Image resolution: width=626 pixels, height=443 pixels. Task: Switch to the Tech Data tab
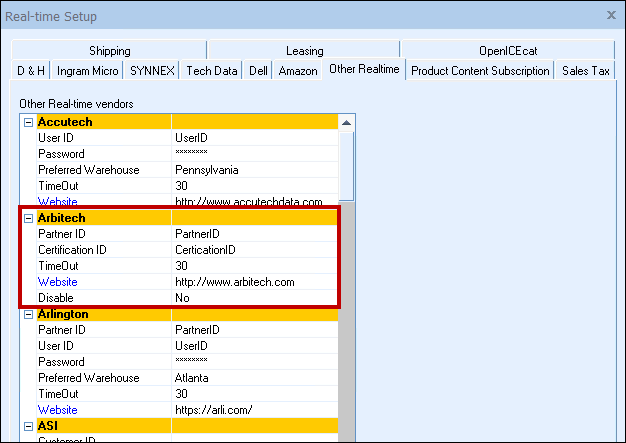pos(212,71)
